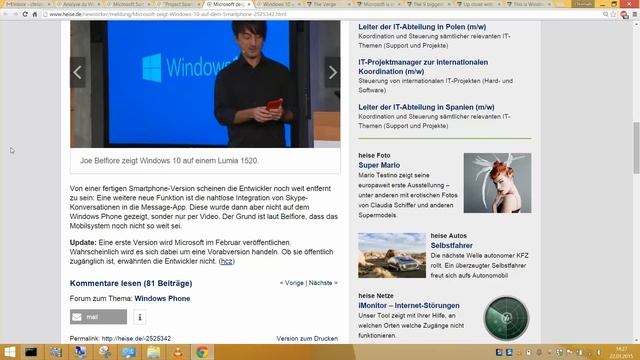Click 'Version zum Drucken' link

tap(307, 338)
